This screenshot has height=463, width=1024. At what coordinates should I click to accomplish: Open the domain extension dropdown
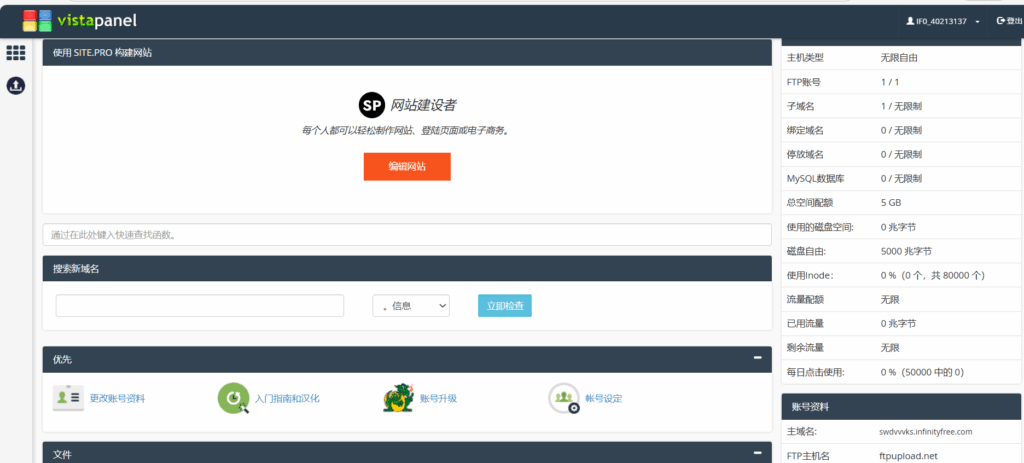(410, 306)
